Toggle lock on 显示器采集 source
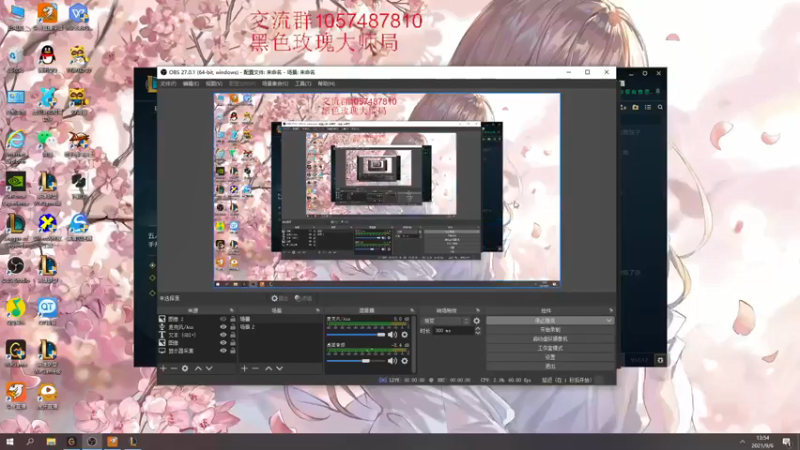 click(x=233, y=351)
